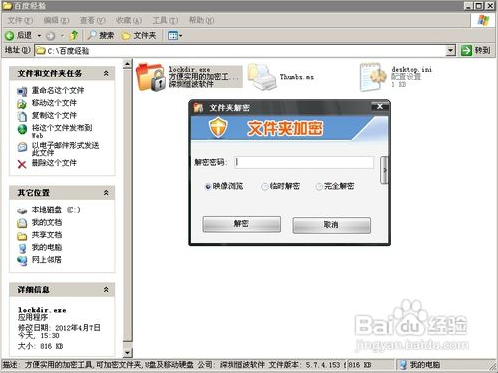Click My Computer in status bar
The image size is (498, 373).
tap(420, 365)
